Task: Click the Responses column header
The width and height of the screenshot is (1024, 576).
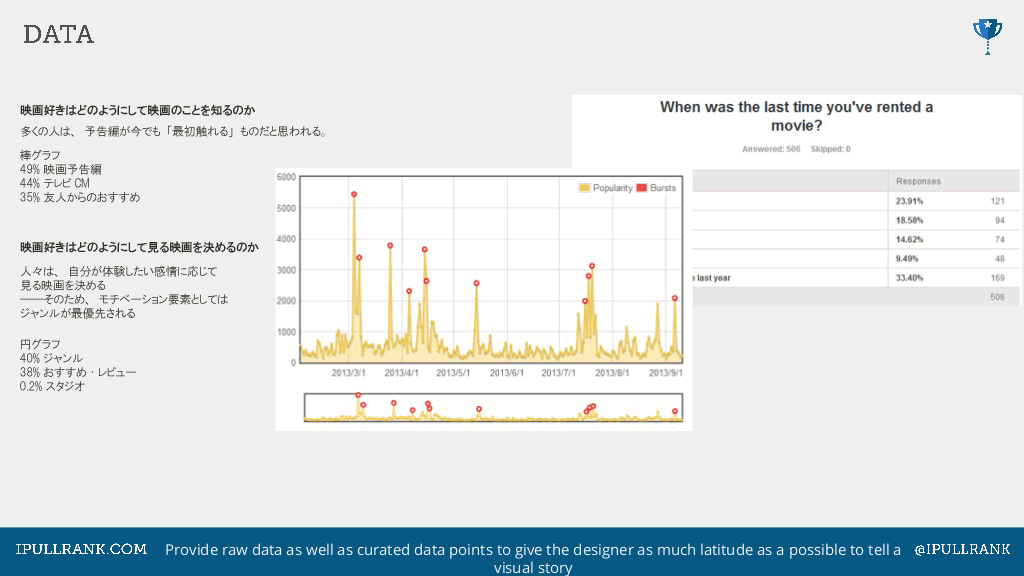Action: 917,181
